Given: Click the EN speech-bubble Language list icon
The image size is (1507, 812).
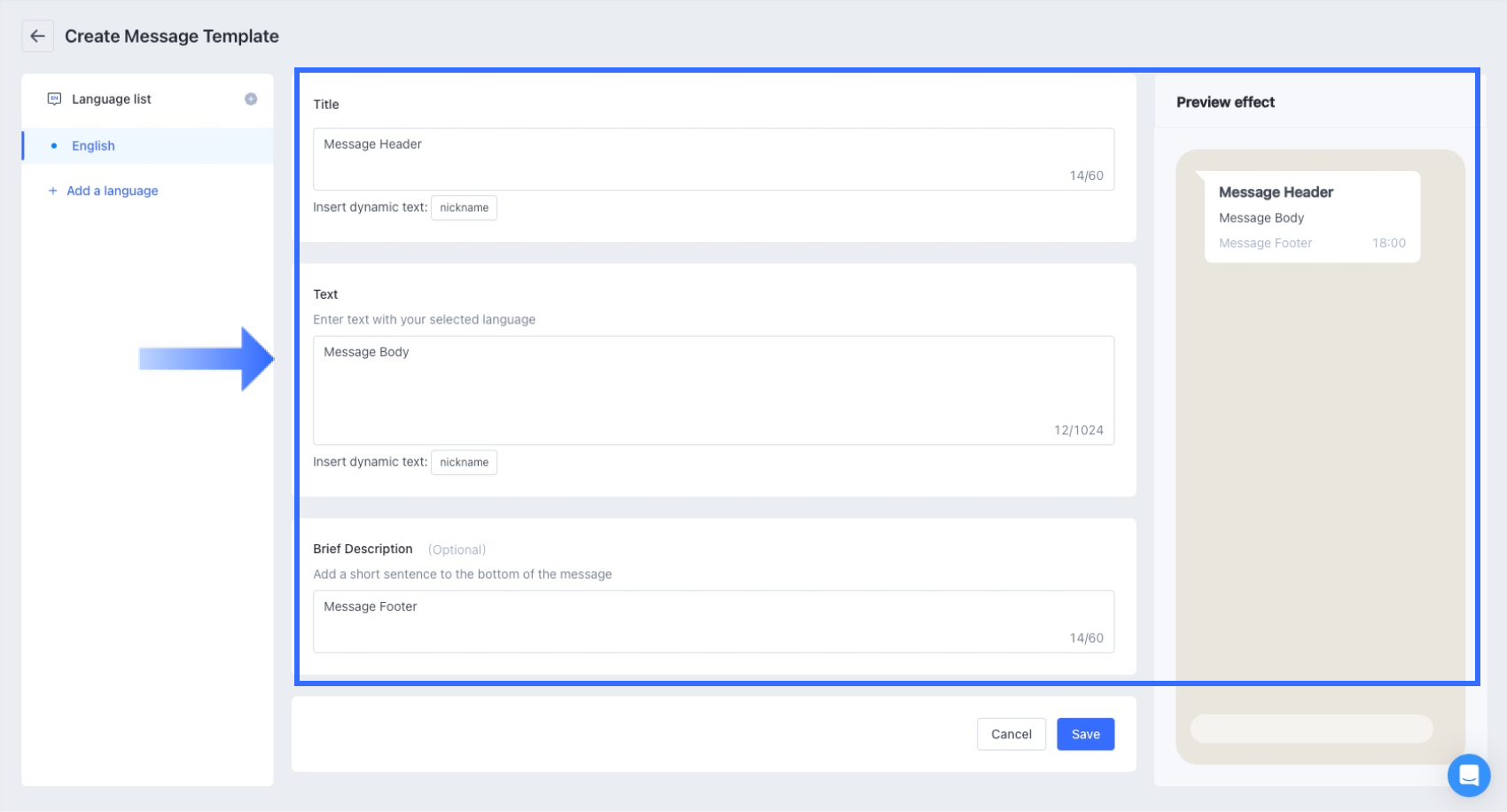Looking at the screenshot, I should pos(54,98).
